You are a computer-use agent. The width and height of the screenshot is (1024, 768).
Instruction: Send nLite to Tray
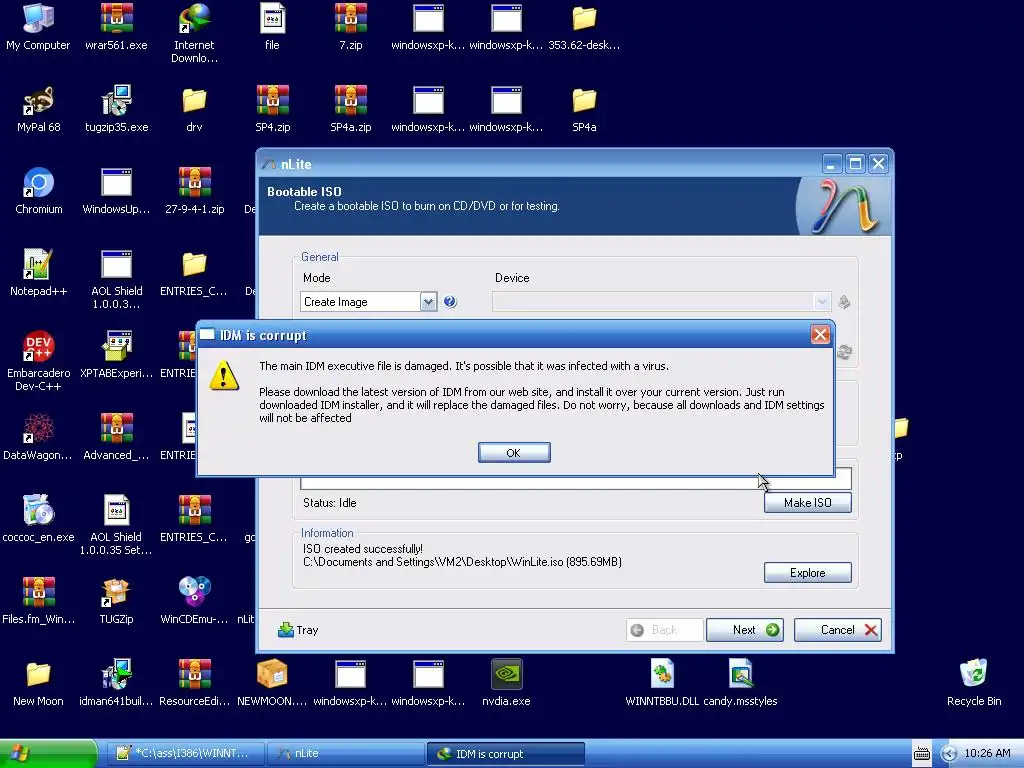[x=298, y=630]
